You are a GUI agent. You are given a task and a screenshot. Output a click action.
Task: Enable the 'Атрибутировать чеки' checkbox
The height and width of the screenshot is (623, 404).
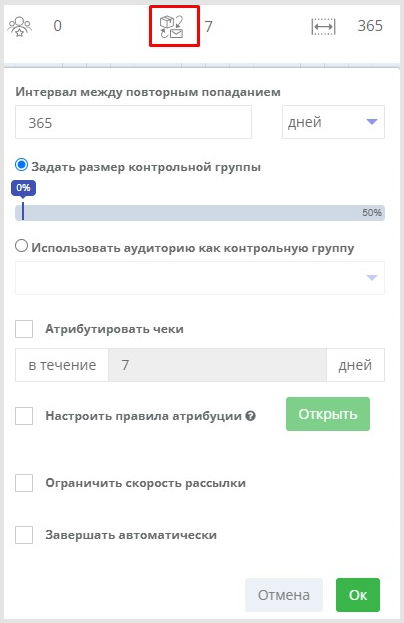pyautogui.click(x=24, y=329)
